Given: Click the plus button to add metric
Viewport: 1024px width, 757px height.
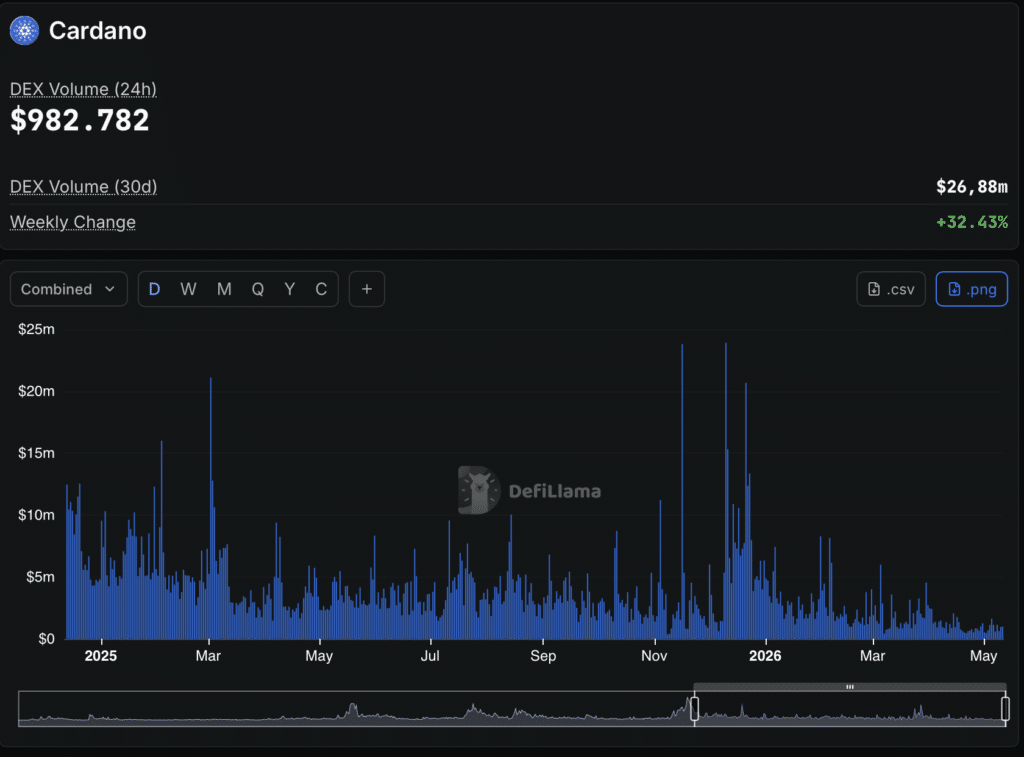Looking at the screenshot, I should point(367,289).
